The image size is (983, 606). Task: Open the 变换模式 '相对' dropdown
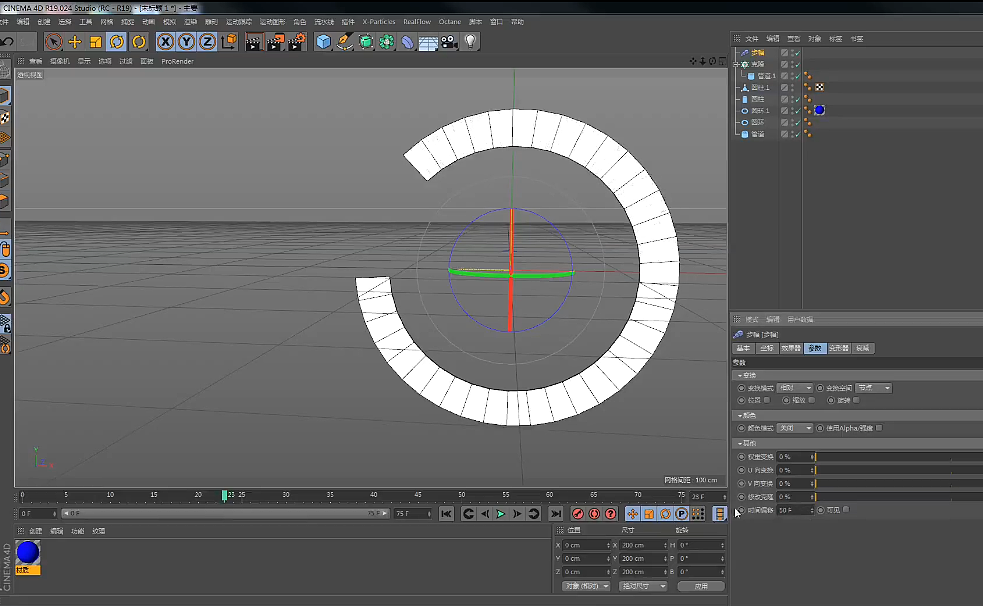click(x=794, y=388)
